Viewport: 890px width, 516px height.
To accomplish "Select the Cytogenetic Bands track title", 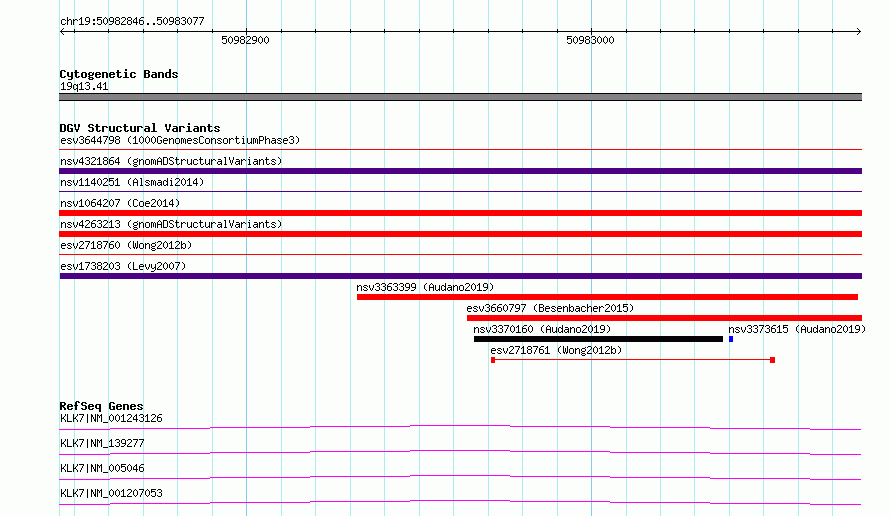I will (x=119, y=74).
